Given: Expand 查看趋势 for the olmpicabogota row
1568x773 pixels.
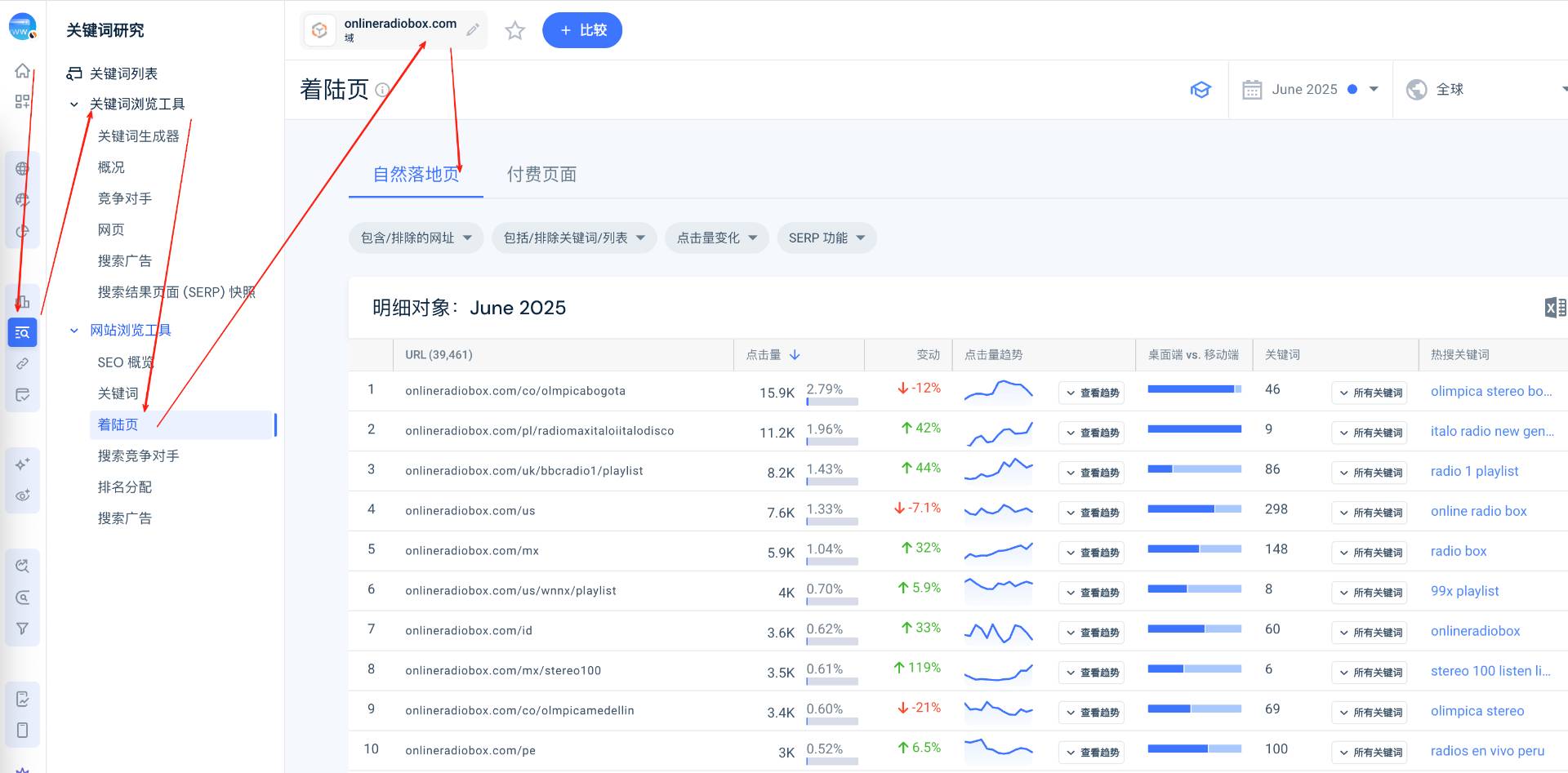Looking at the screenshot, I should coord(1091,393).
